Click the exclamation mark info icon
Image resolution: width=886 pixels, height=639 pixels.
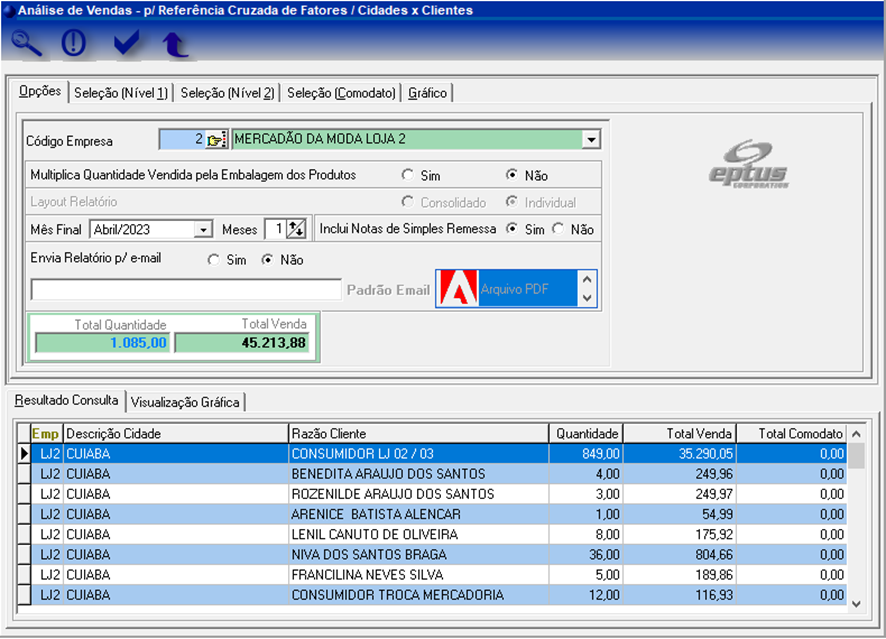tap(74, 44)
